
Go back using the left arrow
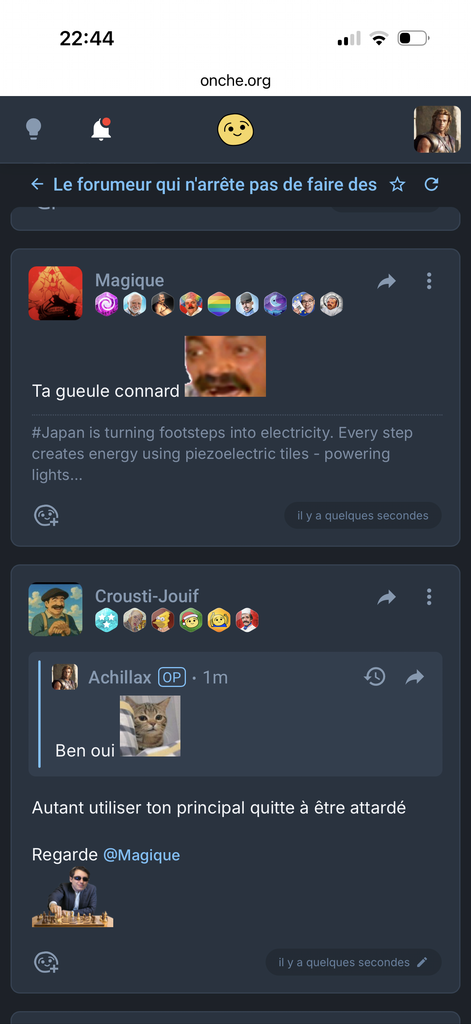pos(37,185)
